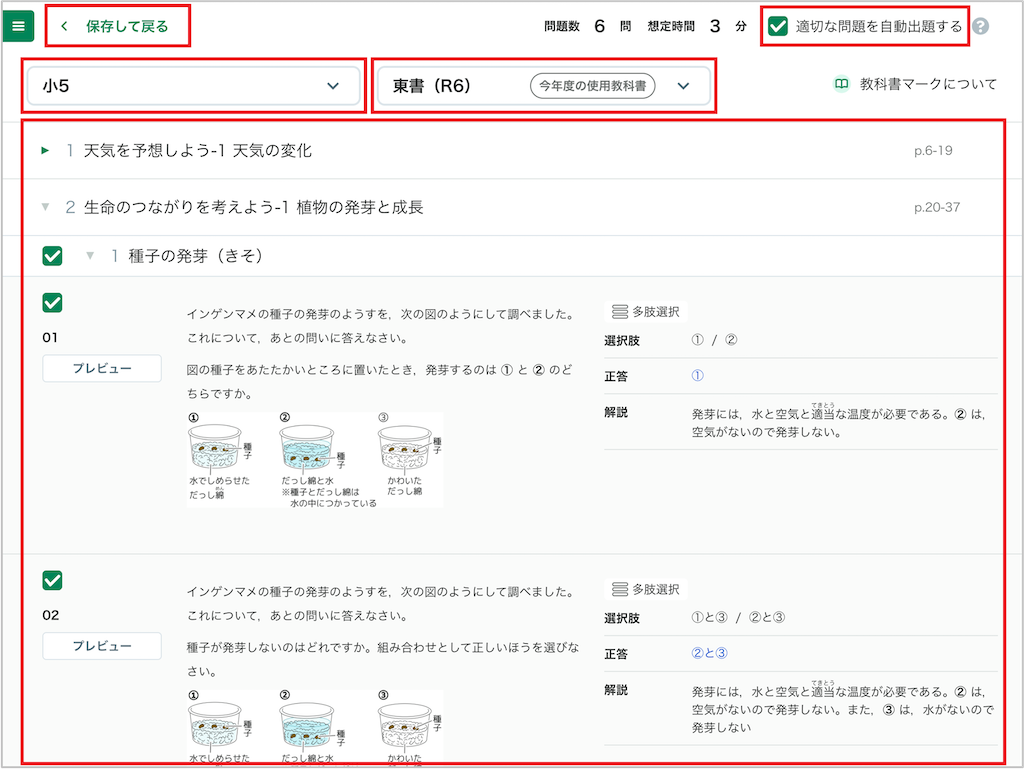1024x769 pixels.
Task: Collapse chapter 2 生命のつながり triangle
Action: (45, 207)
